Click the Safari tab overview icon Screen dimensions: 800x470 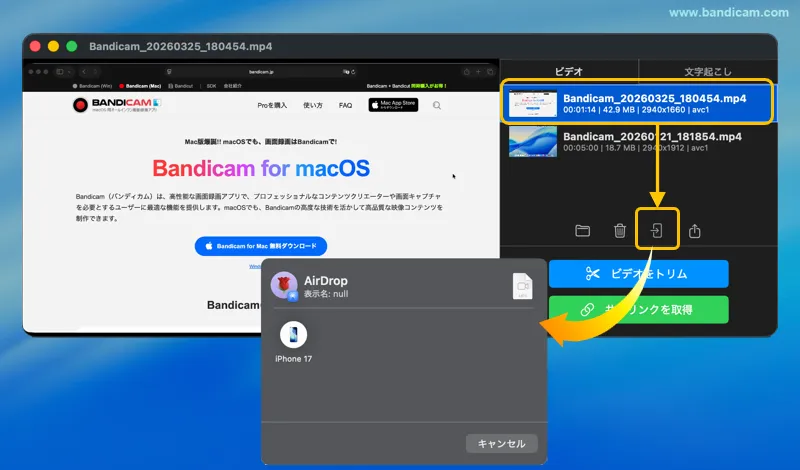coord(490,72)
